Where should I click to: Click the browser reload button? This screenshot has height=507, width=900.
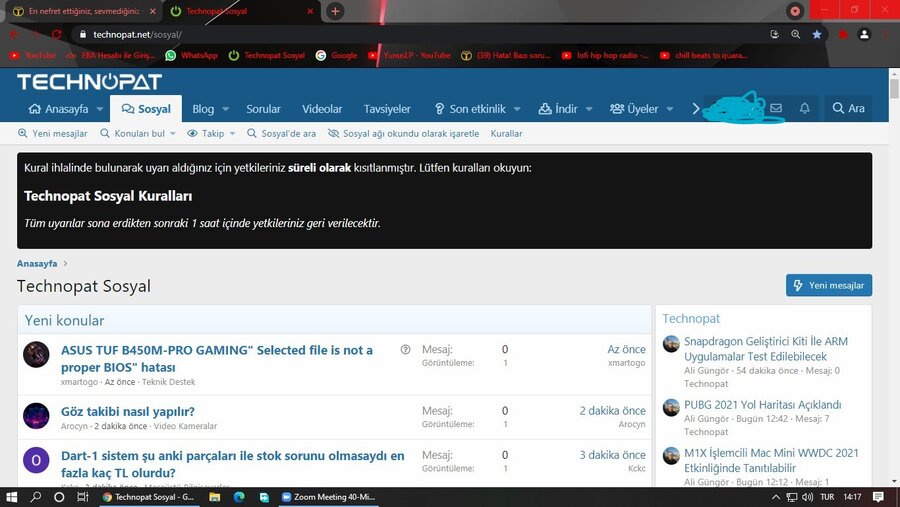click(x=56, y=34)
